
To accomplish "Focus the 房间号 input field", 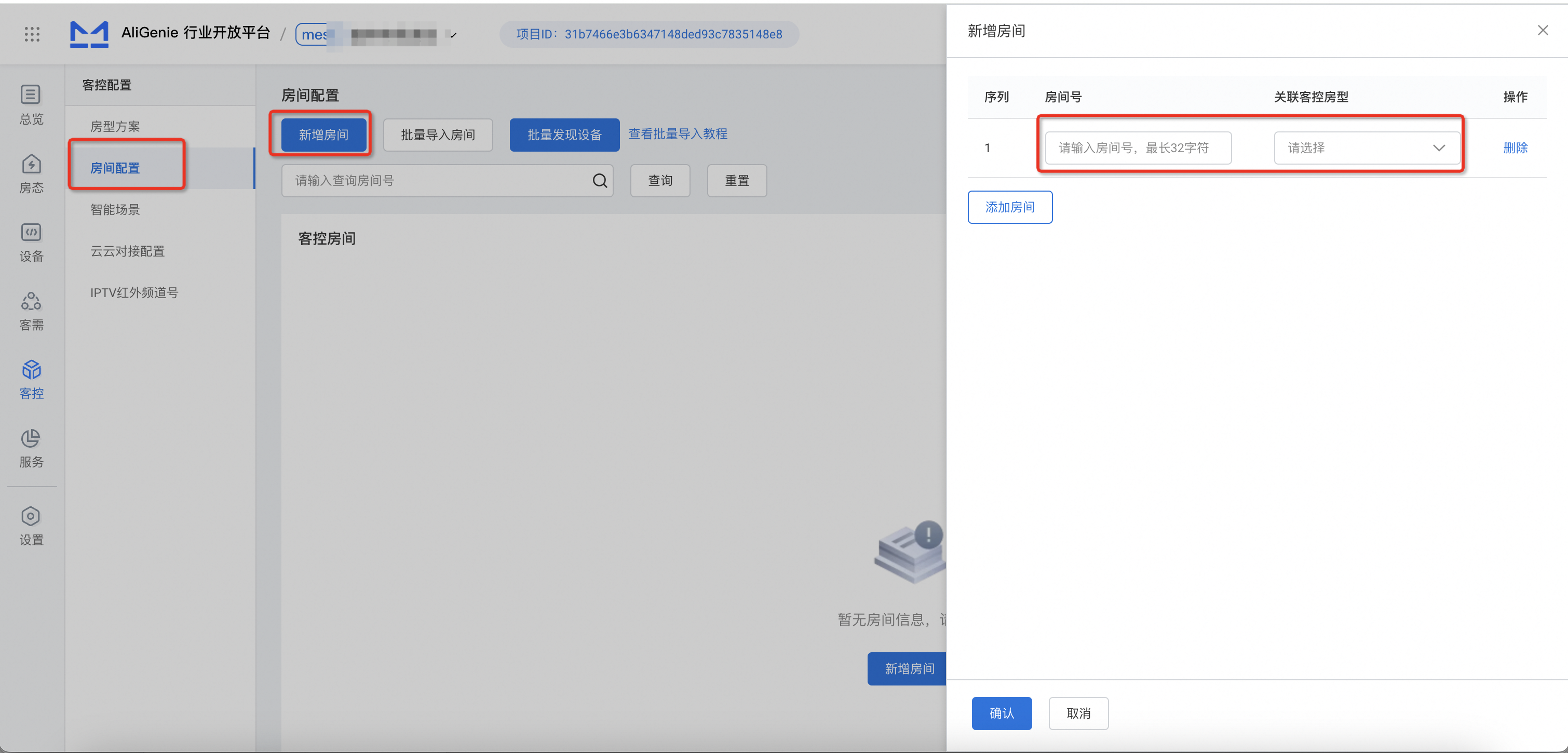I will (x=1137, y=148).
